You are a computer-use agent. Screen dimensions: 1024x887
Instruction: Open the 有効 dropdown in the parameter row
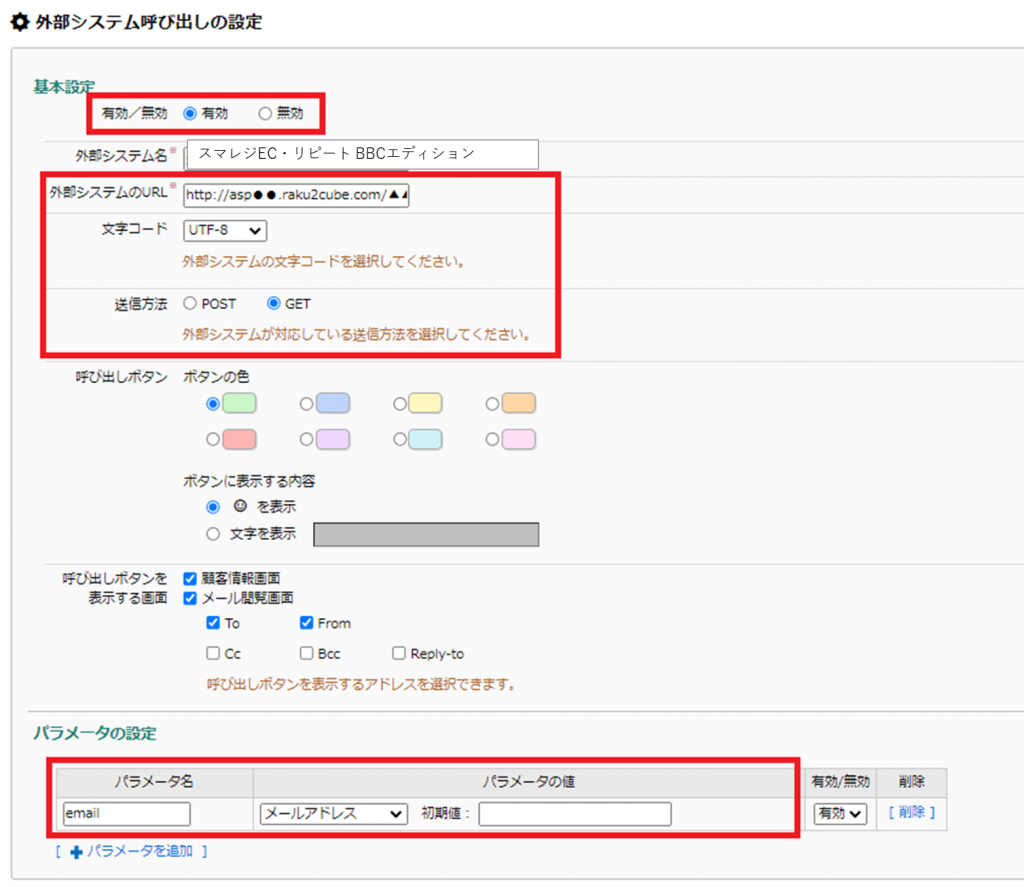(x=840, y=814)
